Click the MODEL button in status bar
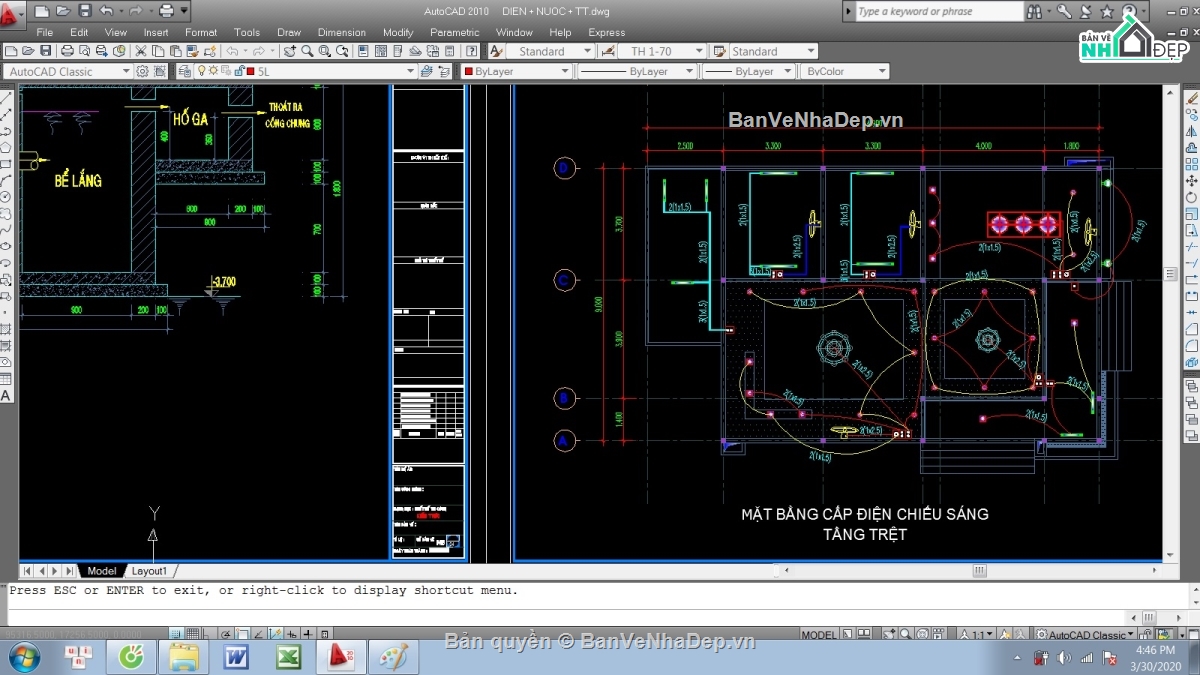The width and height of the screenshot is (1200, 675). [x=819, y=634]
